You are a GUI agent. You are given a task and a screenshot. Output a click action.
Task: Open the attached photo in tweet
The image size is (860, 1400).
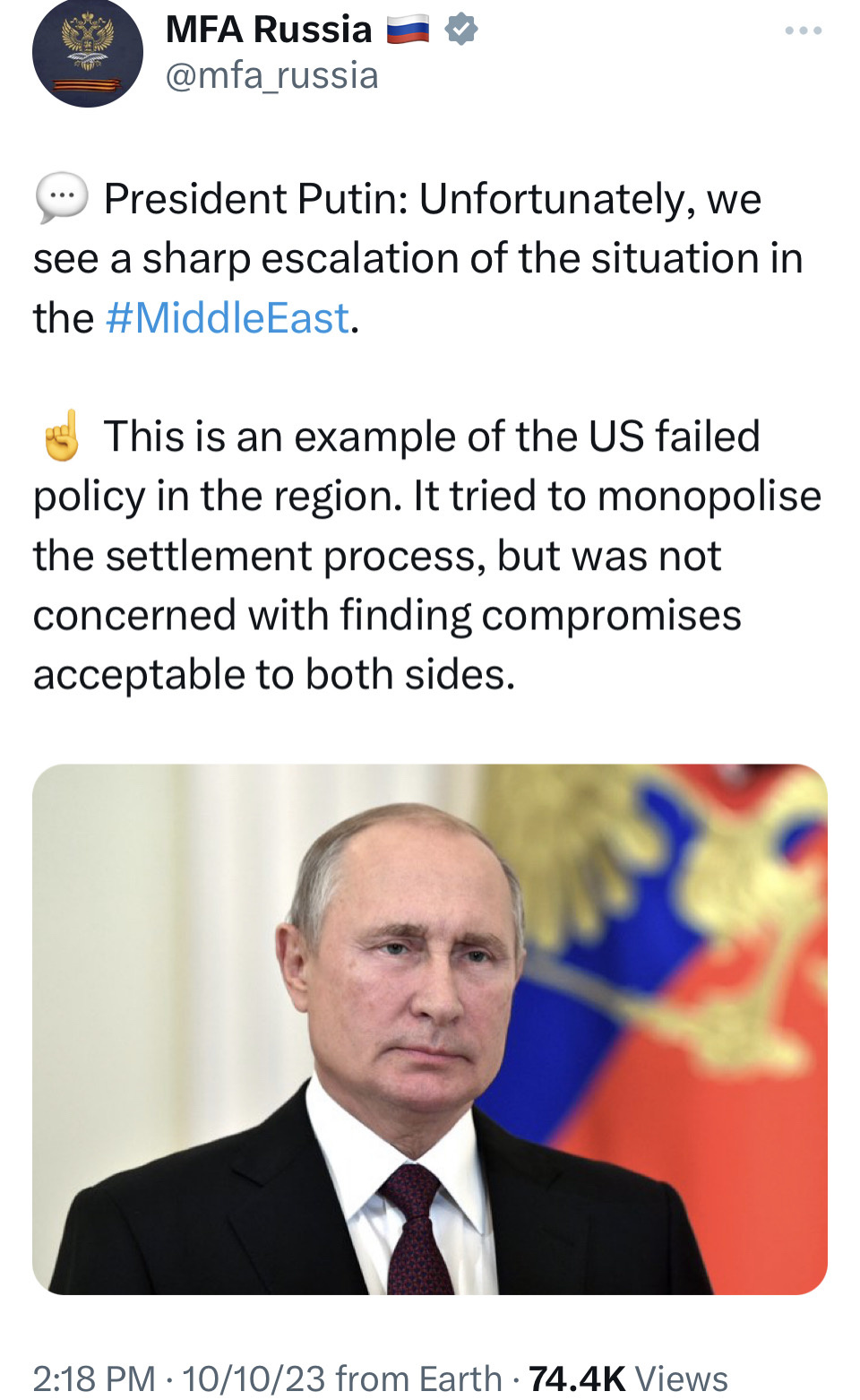tap(430, 1029)
